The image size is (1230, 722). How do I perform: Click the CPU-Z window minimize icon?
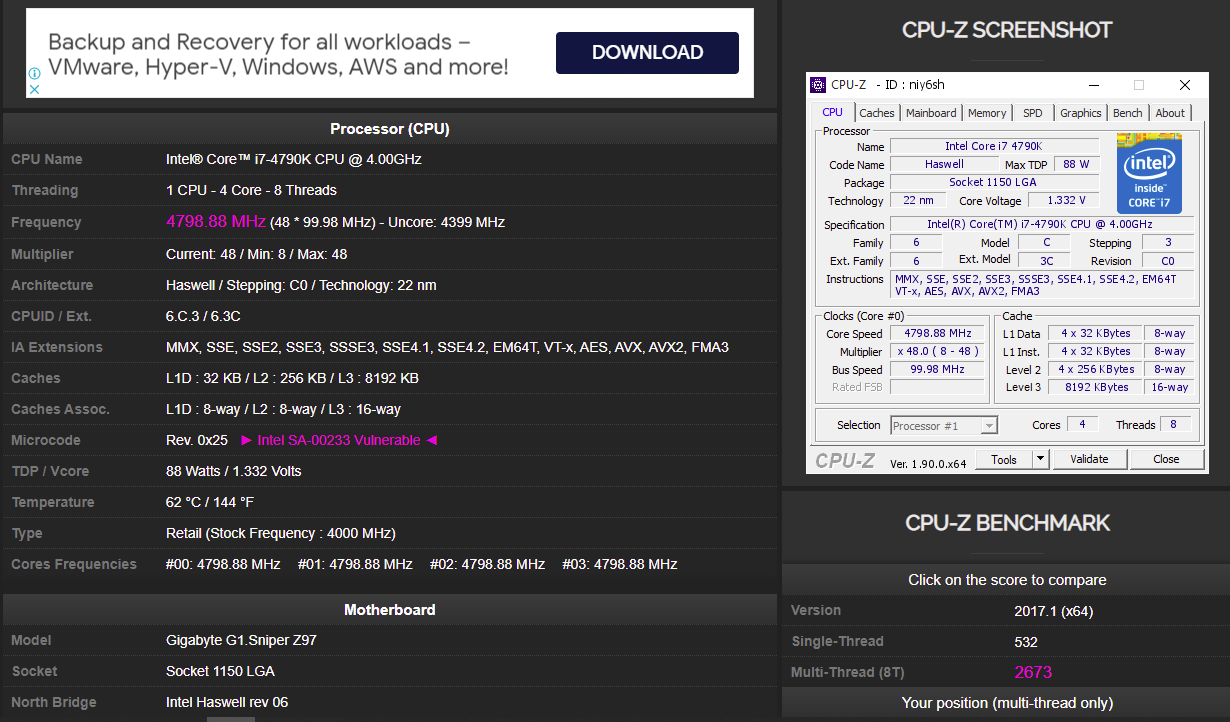click(x=1092, y=85)
